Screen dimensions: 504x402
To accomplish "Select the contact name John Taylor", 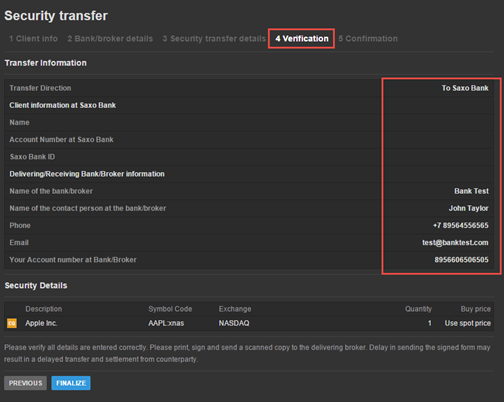I will pyautogui.click(x=468, y=208).
